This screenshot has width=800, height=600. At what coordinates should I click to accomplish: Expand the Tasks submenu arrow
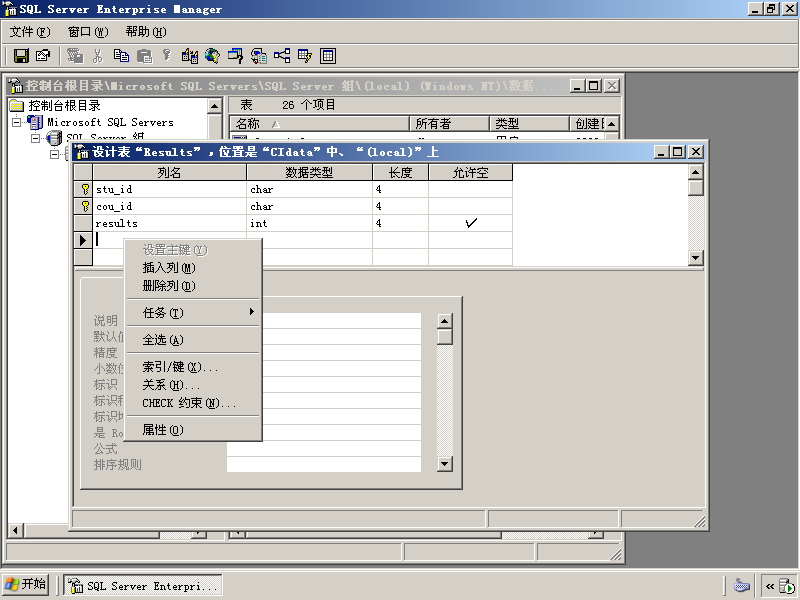[x=252, y=311]
